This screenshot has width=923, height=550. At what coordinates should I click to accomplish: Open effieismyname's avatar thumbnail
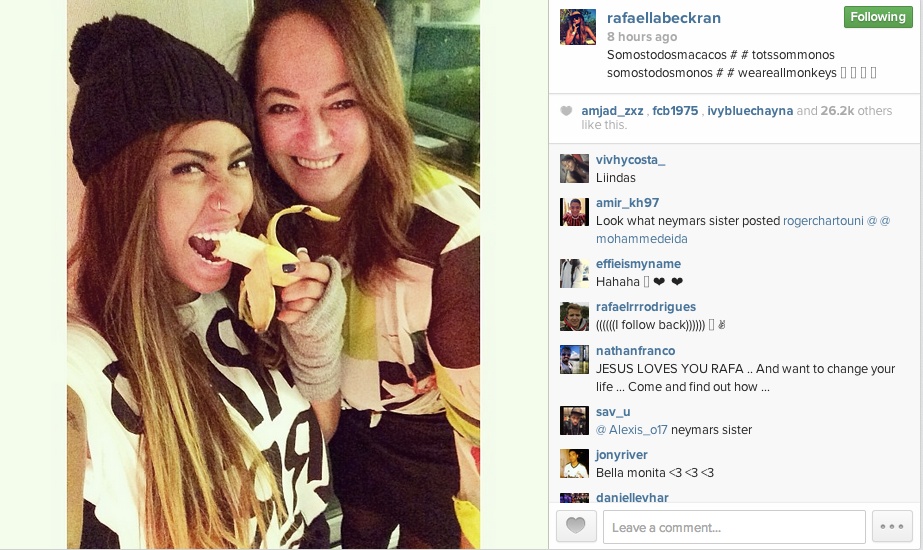click(x=574, y=273)
